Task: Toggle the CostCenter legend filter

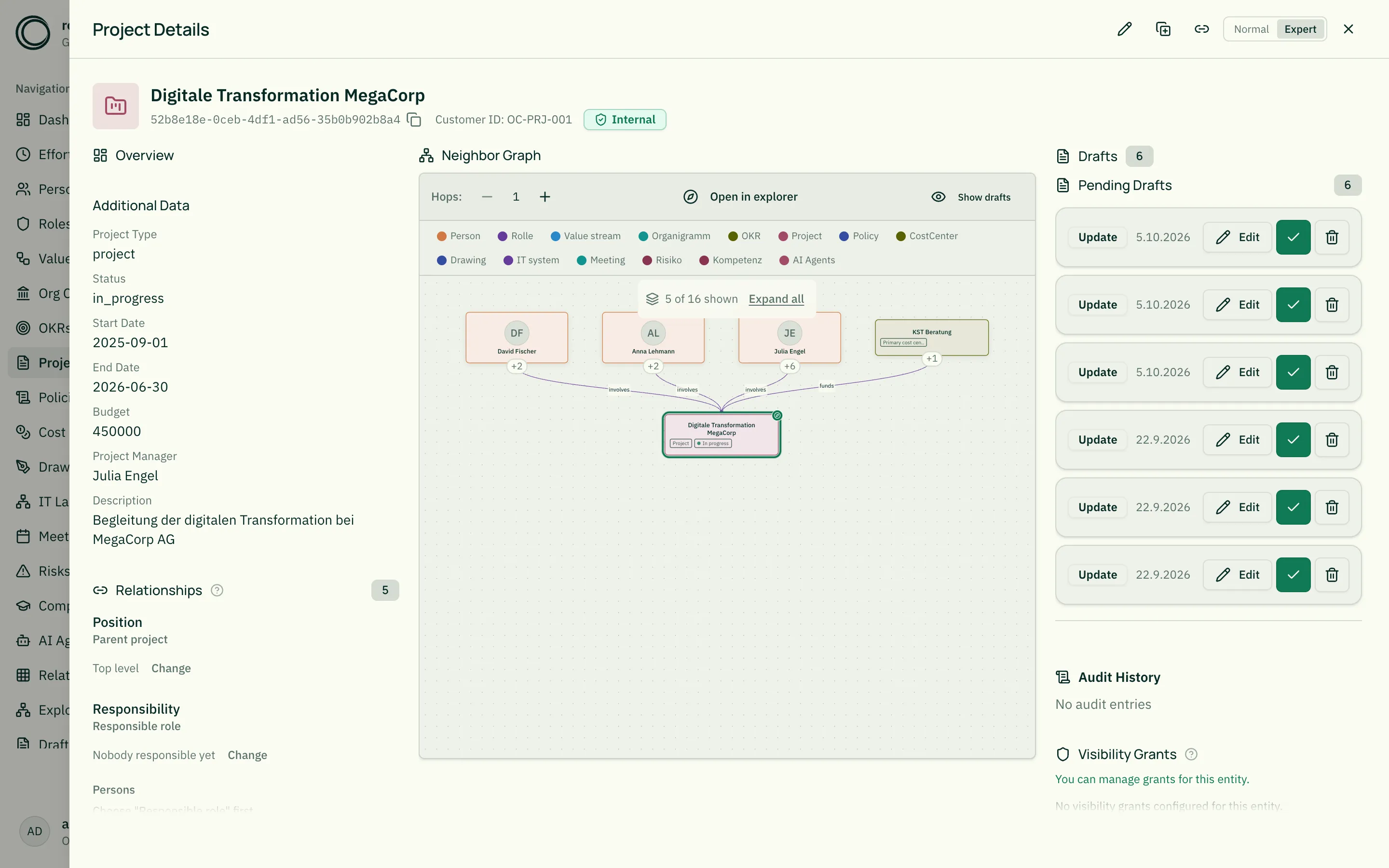Action: (x=927, y=236)
